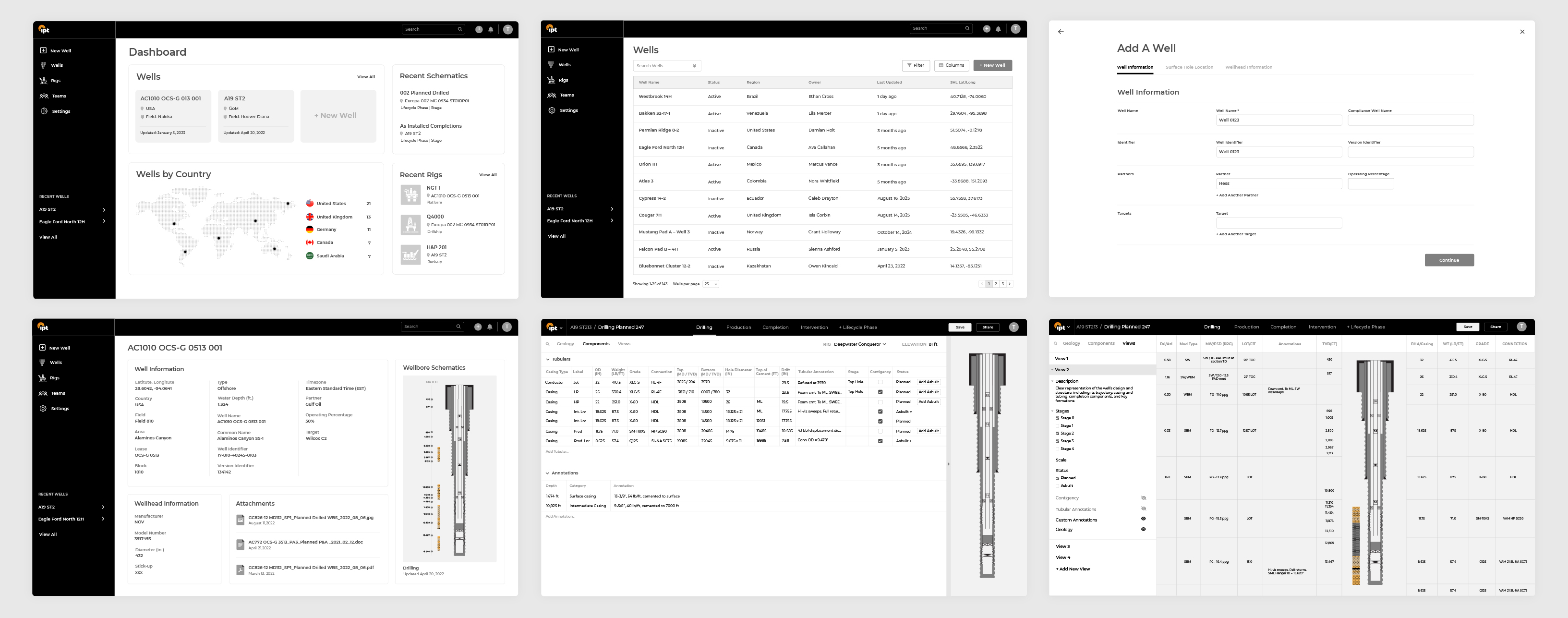Open Settings gear in Dashboard screen sidebar
Image resolution: width=1568 pixels, height=618 pixels.
click(x=44, y=111)
